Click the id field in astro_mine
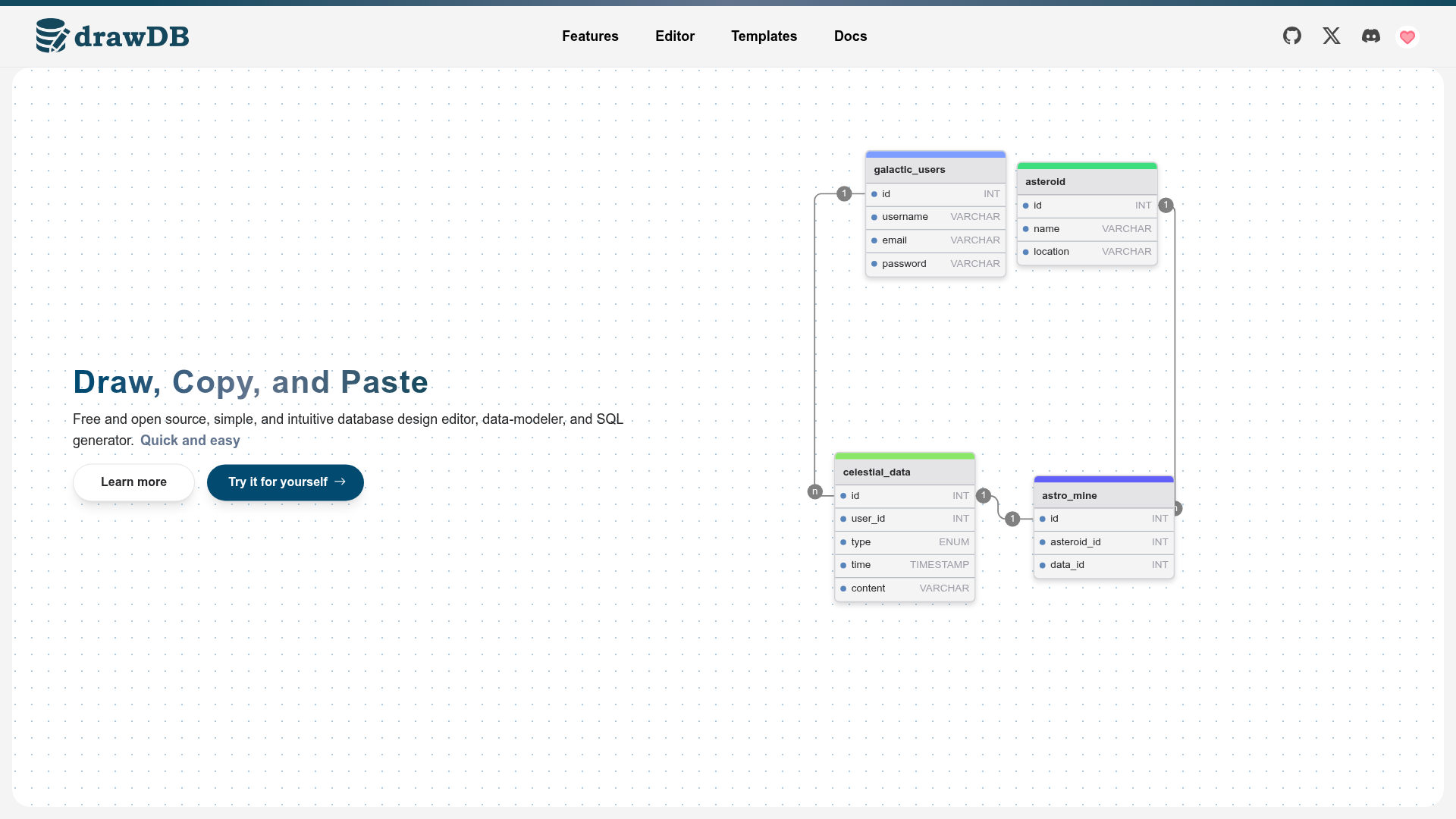The image size is (1456, 819). click(x=1103, y=519)
